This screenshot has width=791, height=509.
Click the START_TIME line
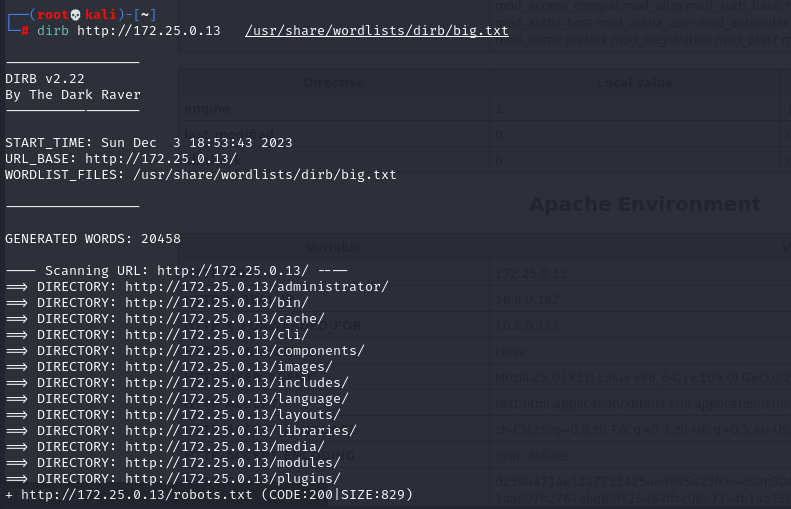(149, 143)
